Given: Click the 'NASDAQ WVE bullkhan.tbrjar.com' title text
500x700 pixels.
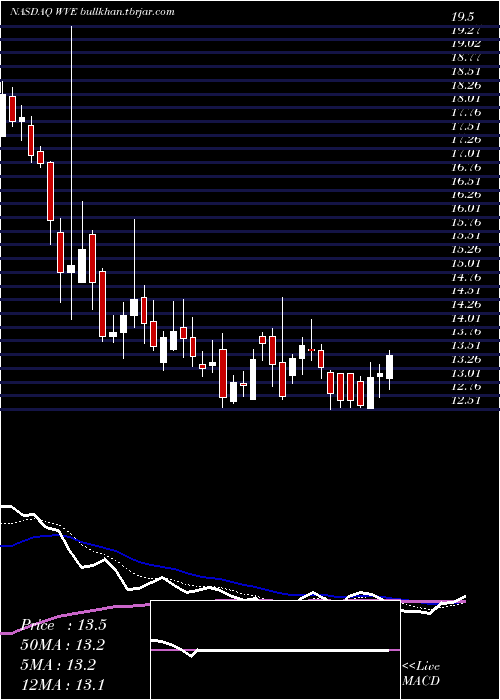Looking at the screenshot, I should 92,12.
